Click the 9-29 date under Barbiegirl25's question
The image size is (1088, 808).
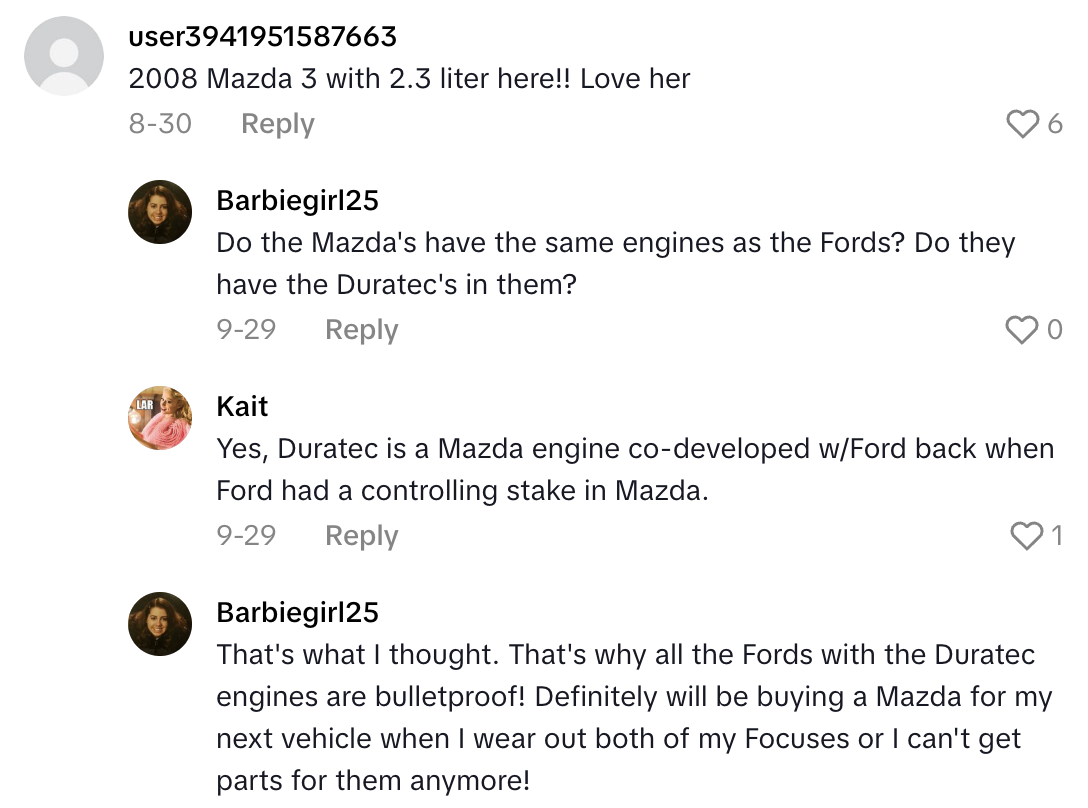[x=246, y=330]
